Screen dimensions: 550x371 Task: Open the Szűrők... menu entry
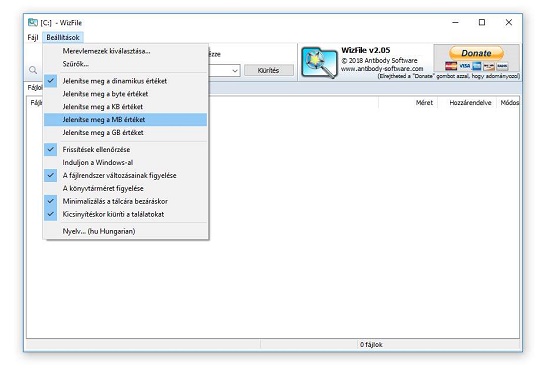pyautogui.click(x=126, y=64)
